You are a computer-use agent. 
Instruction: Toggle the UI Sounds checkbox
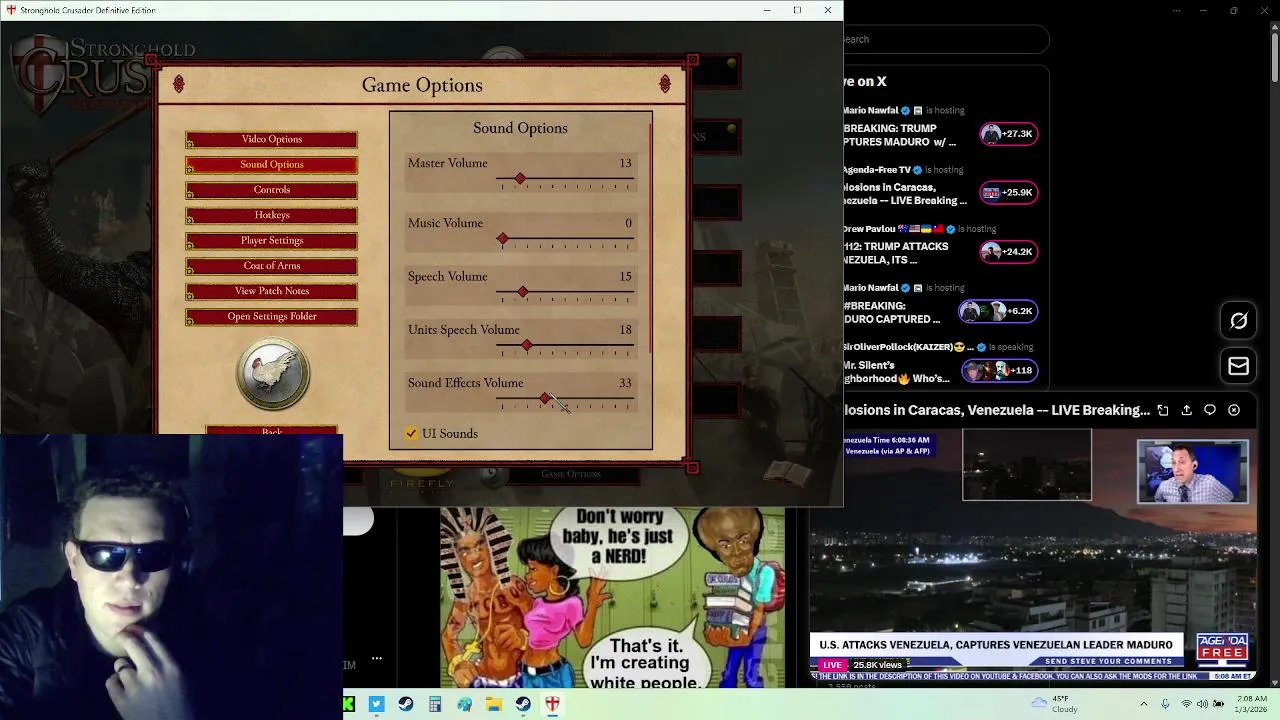(411, 433)
